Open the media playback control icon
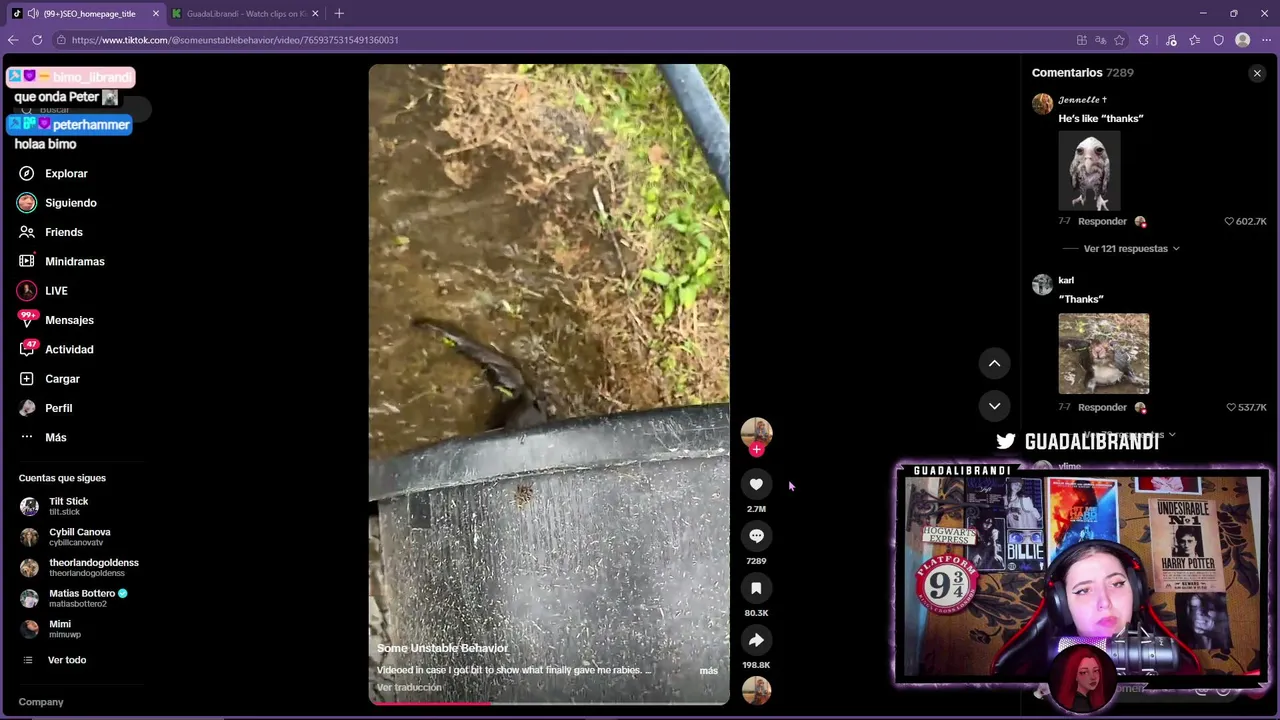 click(x=1171, y=40)
